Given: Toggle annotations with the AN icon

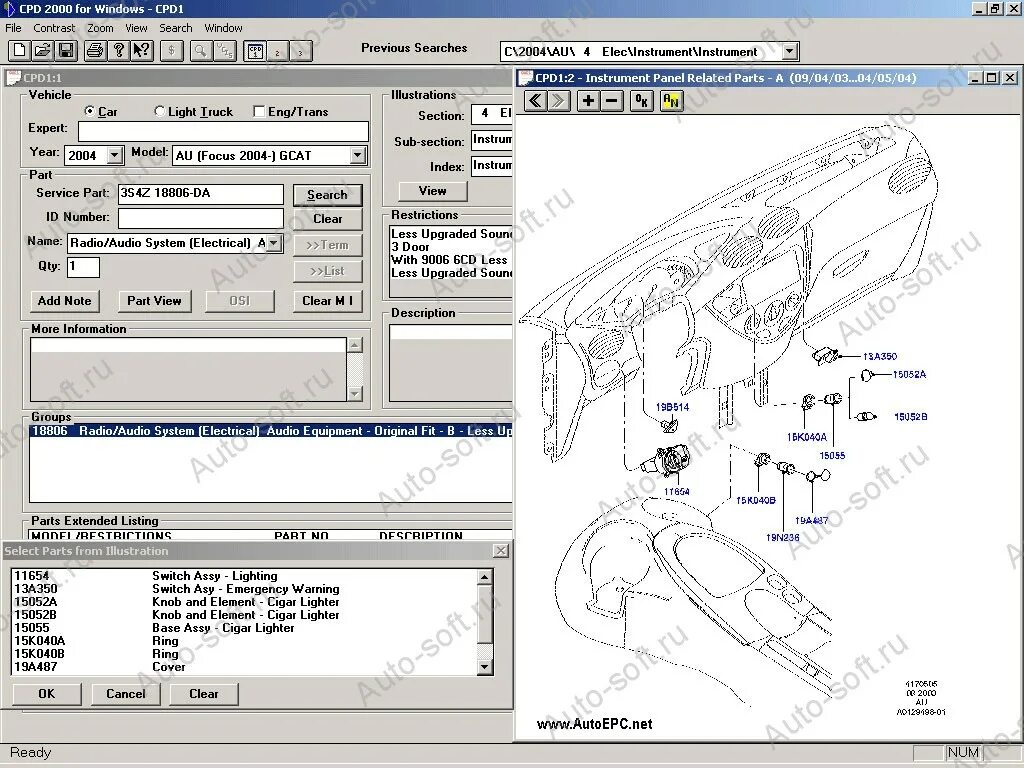Looking at the screenshot, I should pyautogui.click(x=671, y=100).
